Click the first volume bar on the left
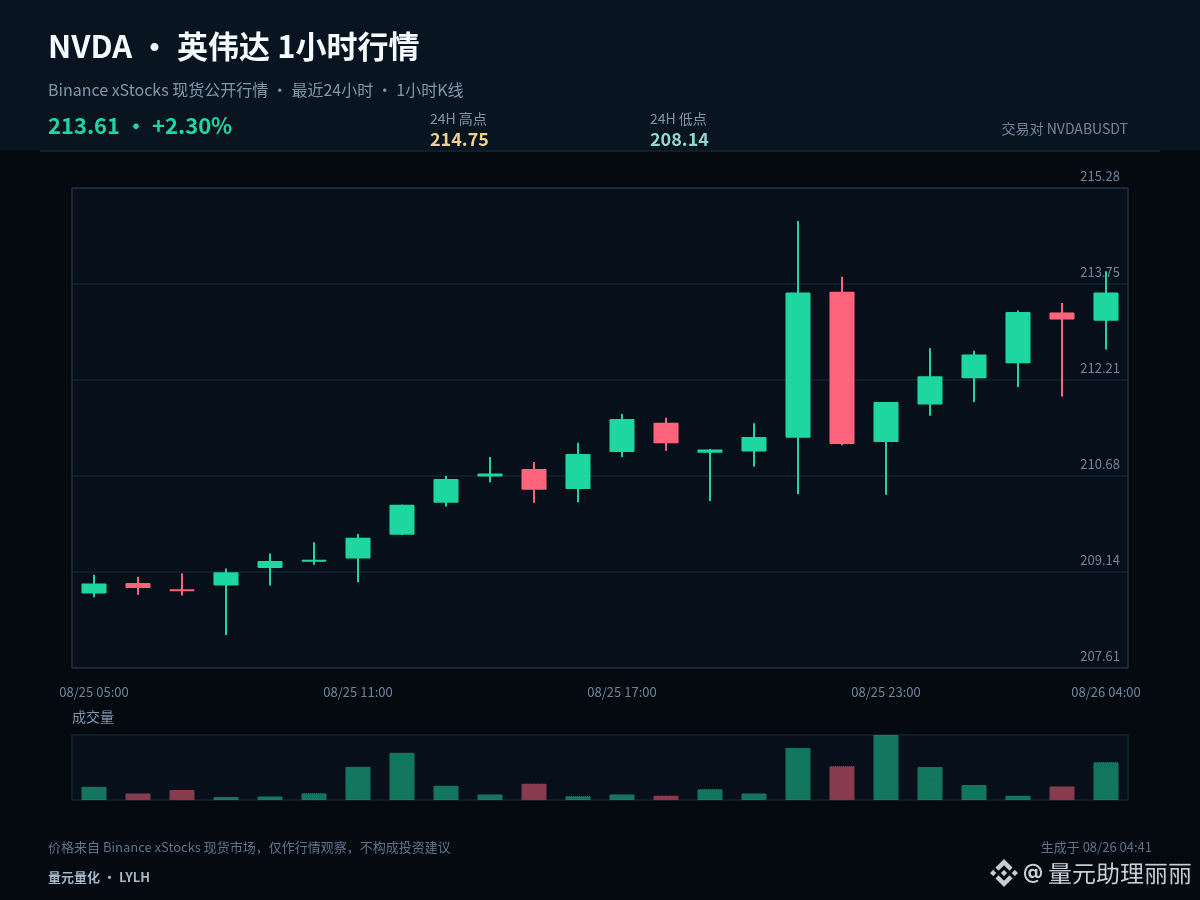Viewport: 1200px width, 900px height. (x=94, y=793)
